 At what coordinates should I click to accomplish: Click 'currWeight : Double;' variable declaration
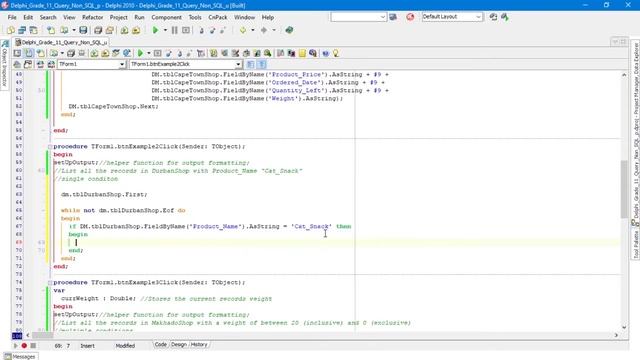pos(98,298)
